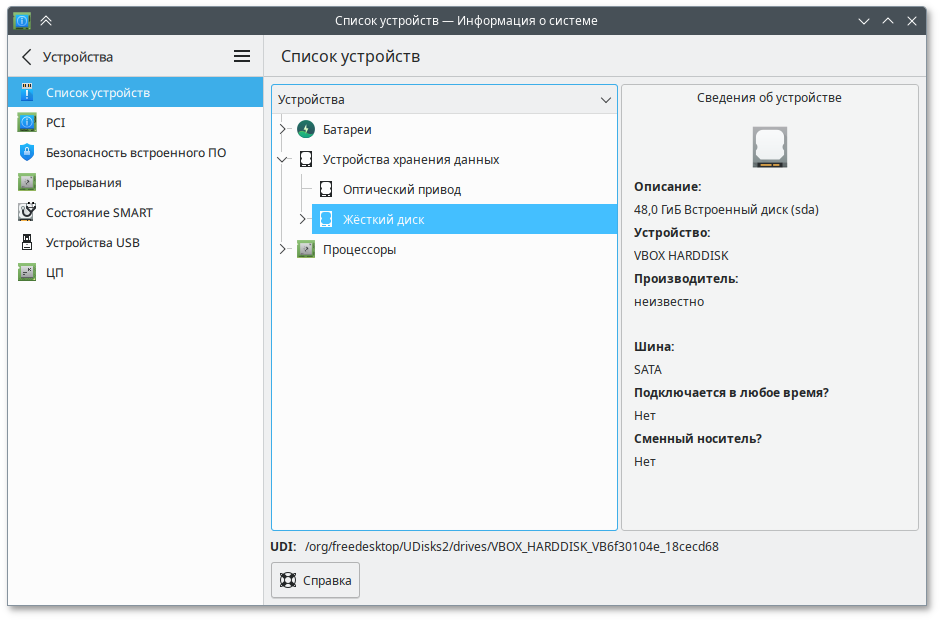The image size is (940, 620).
Task: Select Список устройств in the sidebar
Action: point(98,92)
